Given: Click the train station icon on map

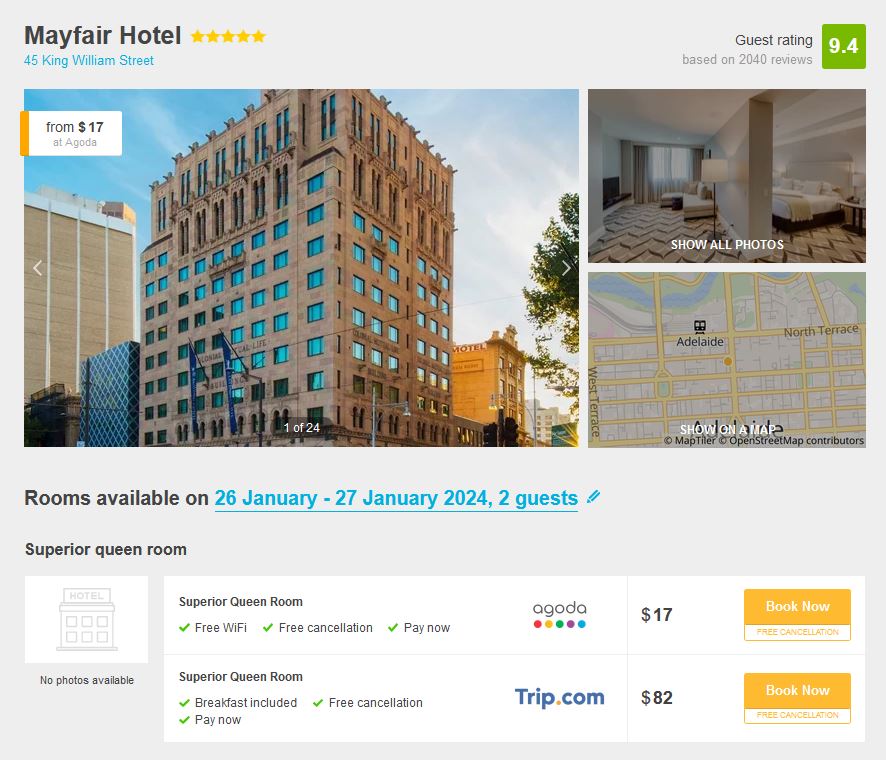Looking at the screenshot, I should (x=700, y=327).
